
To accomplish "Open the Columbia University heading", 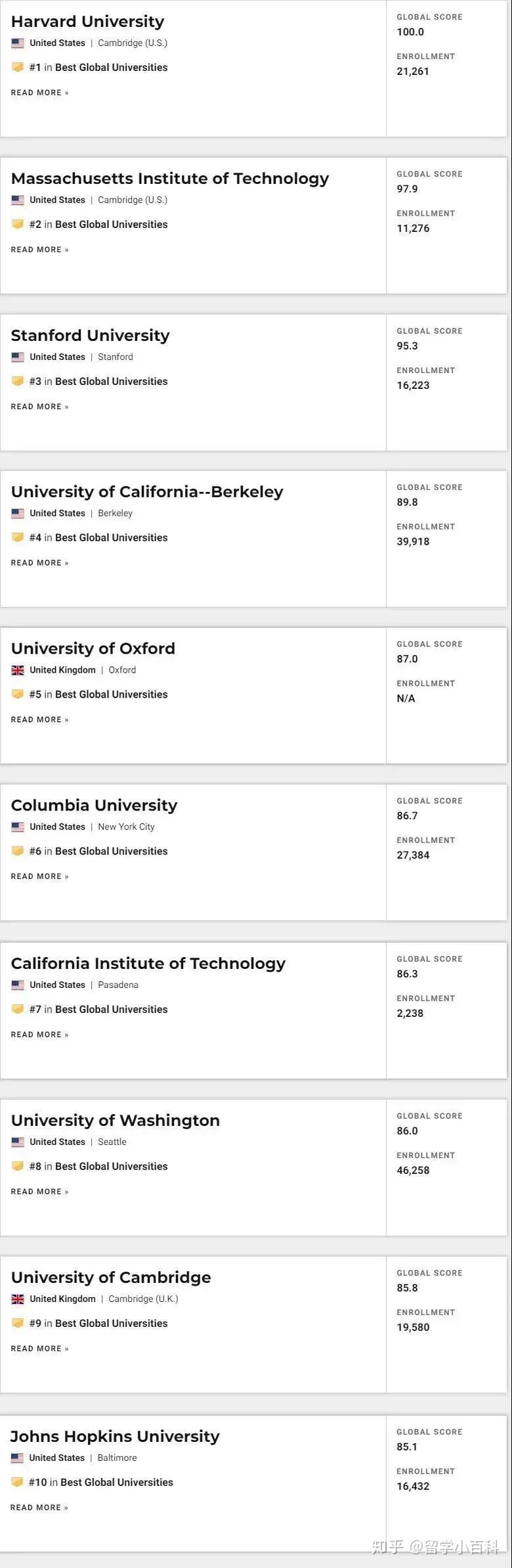I will pos(94,805).
